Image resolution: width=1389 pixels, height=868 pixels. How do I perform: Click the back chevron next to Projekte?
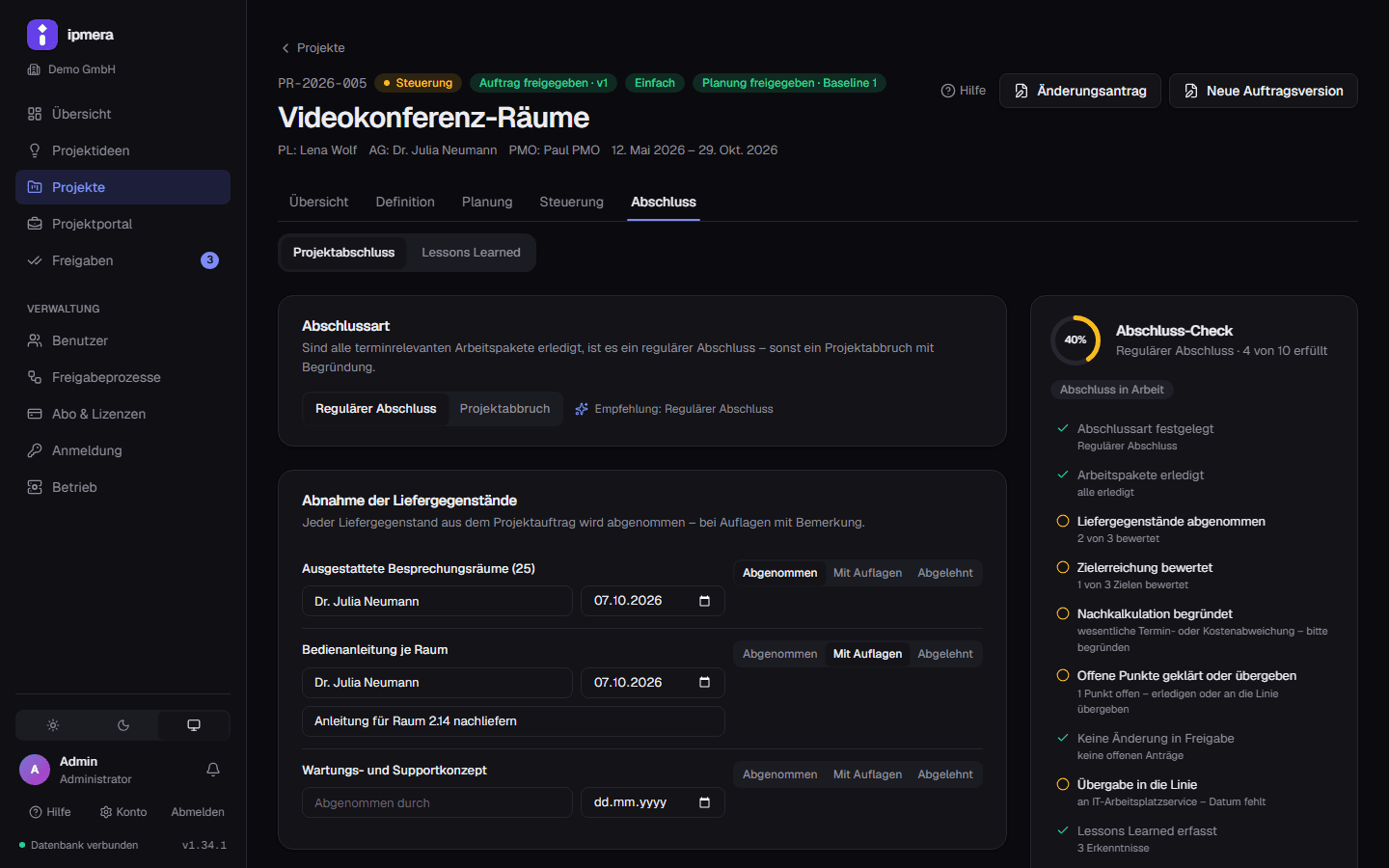[x=285, y=48]
